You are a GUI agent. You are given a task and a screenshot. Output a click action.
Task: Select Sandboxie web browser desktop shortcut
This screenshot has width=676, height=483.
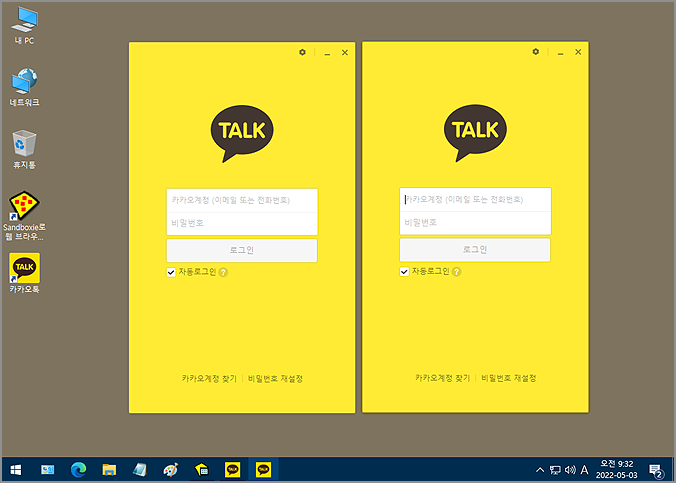coord(25,216)
